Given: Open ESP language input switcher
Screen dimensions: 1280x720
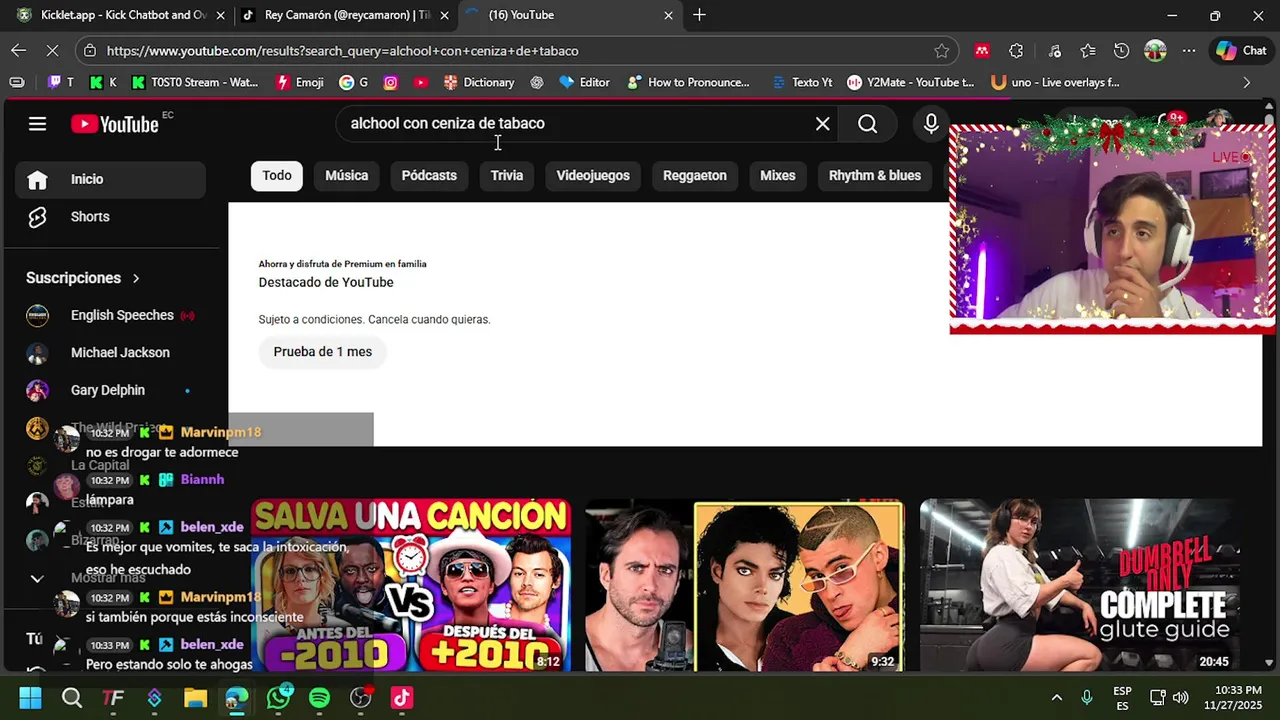Looking at the screenshot, I should point(1122,698).
